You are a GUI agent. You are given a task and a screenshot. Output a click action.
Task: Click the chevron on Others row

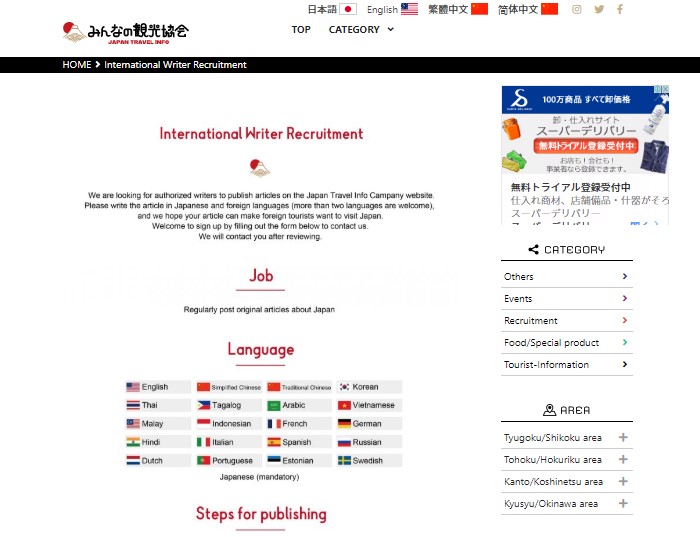[x=625, y=276]
